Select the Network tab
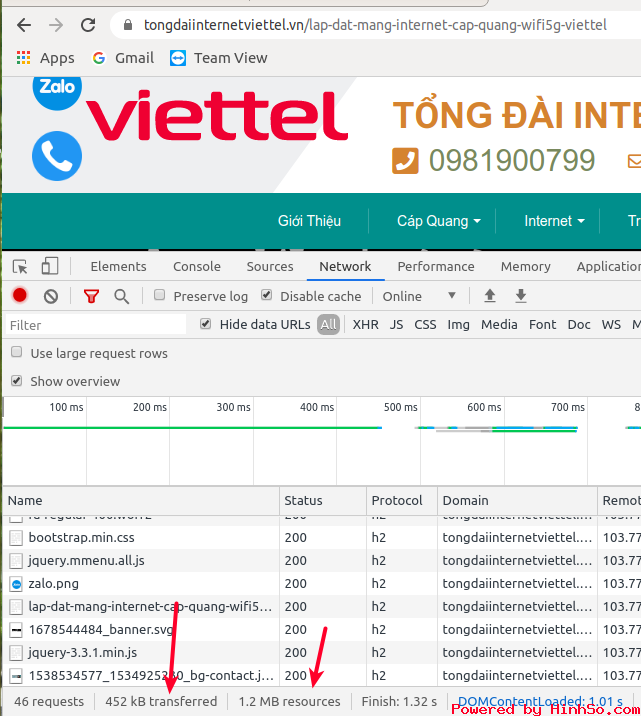Image resolution: width=641 pixels, height=716 pixels. (x=345, y=266)
